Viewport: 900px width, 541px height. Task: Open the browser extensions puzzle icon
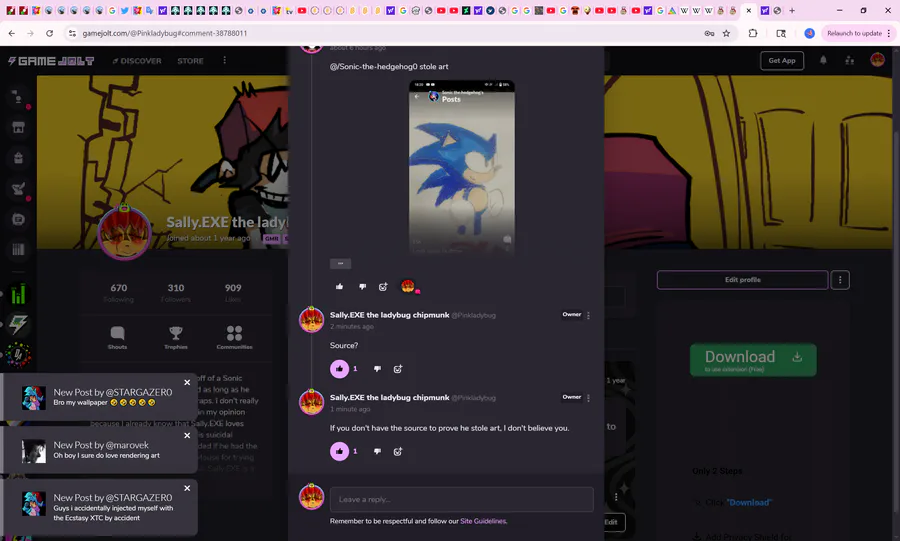(752, 33)
